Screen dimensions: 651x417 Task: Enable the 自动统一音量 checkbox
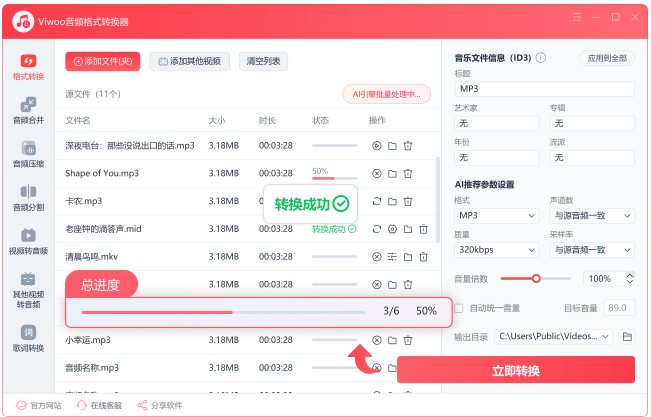coord(459,308)
